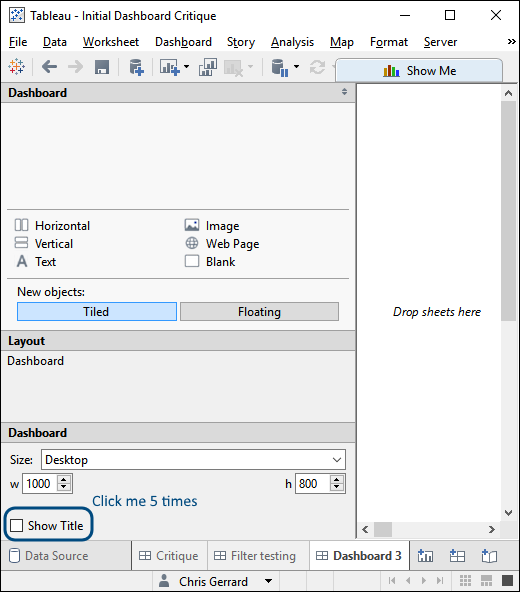Image resolution: width=520 pixels, height=592 pixels.
Task: Click the Save disk icon
Action: [102, 67]
